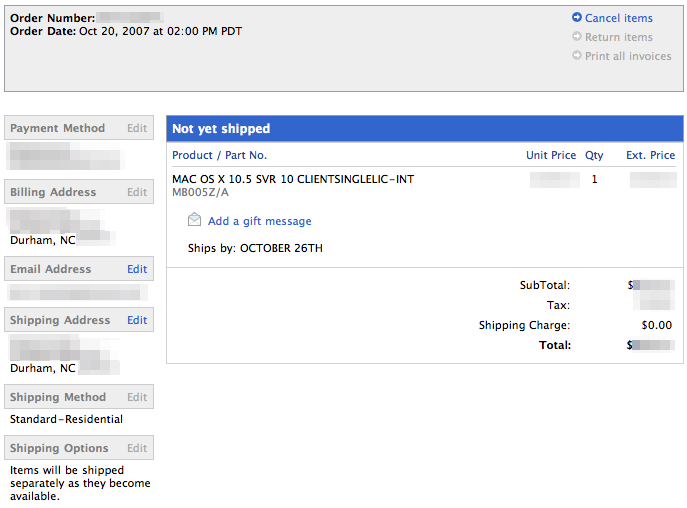
Task: Select the MAC OS X 10.5 SVR product name
Action: click(x=293, y=179)
